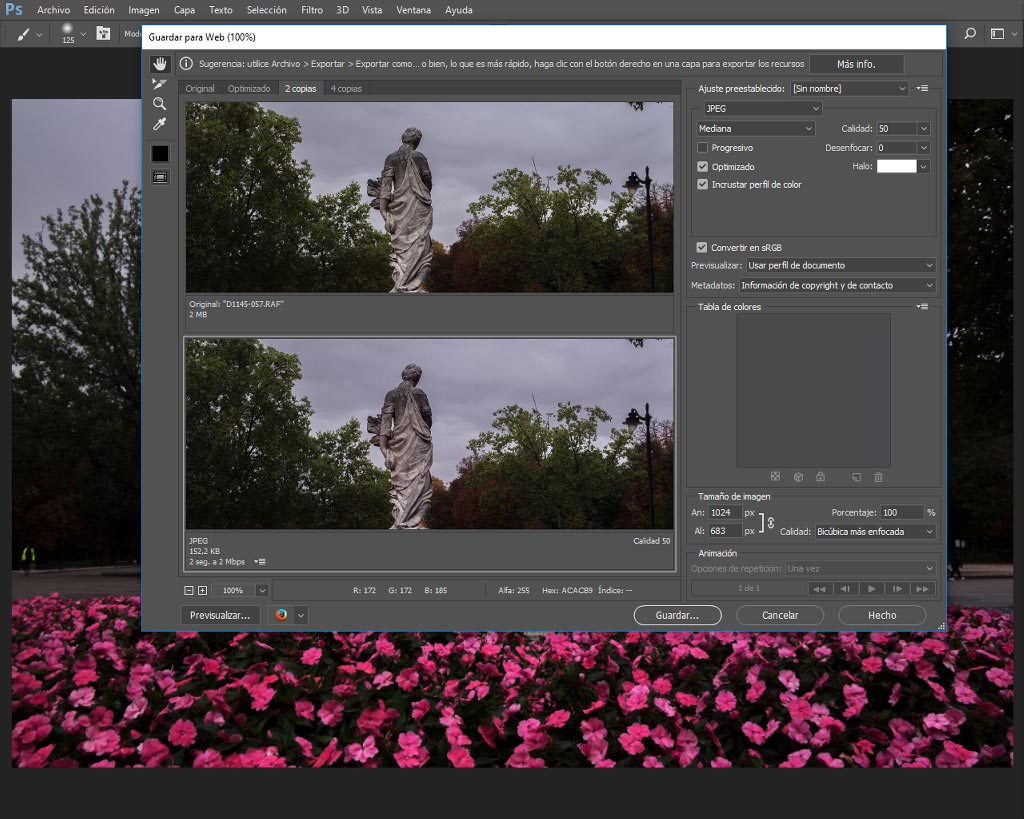The image size is (1024, 819).
Task: Toggle the constrain proportions link icon
Action: tap(771, 522)
